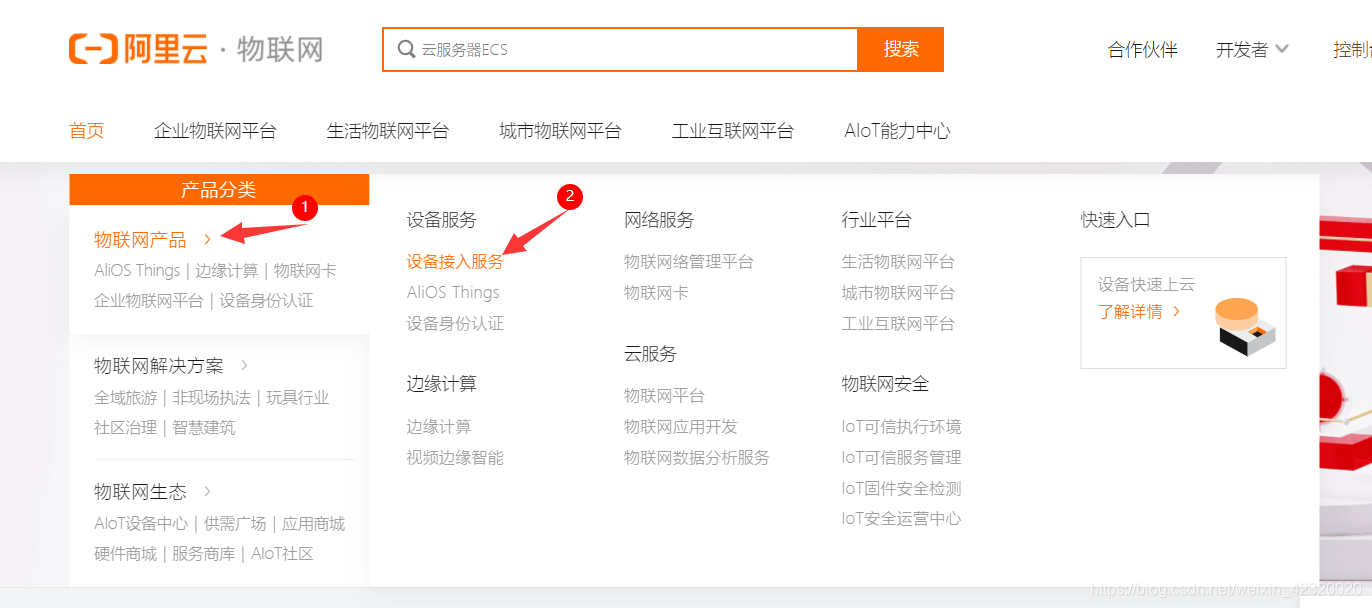Click the search magnifier icon

coord(406,50)
